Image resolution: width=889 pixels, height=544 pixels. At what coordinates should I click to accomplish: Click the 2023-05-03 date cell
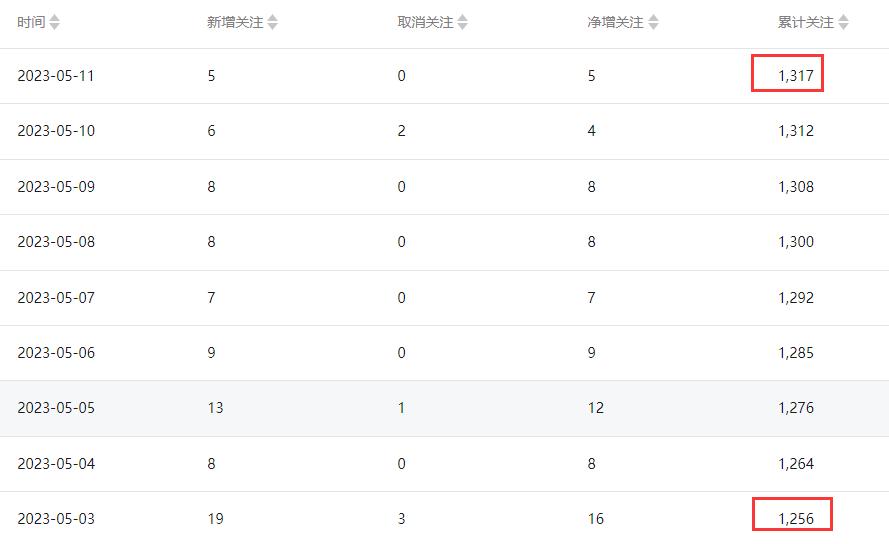pos(56,519)
